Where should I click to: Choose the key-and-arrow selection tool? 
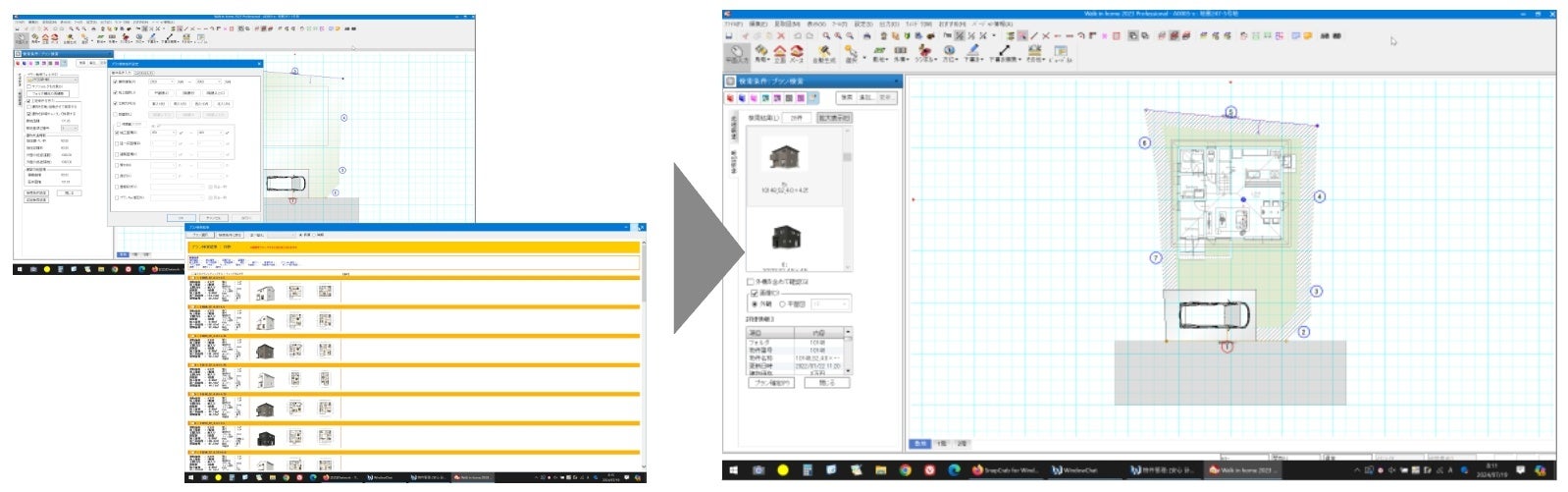851,52
